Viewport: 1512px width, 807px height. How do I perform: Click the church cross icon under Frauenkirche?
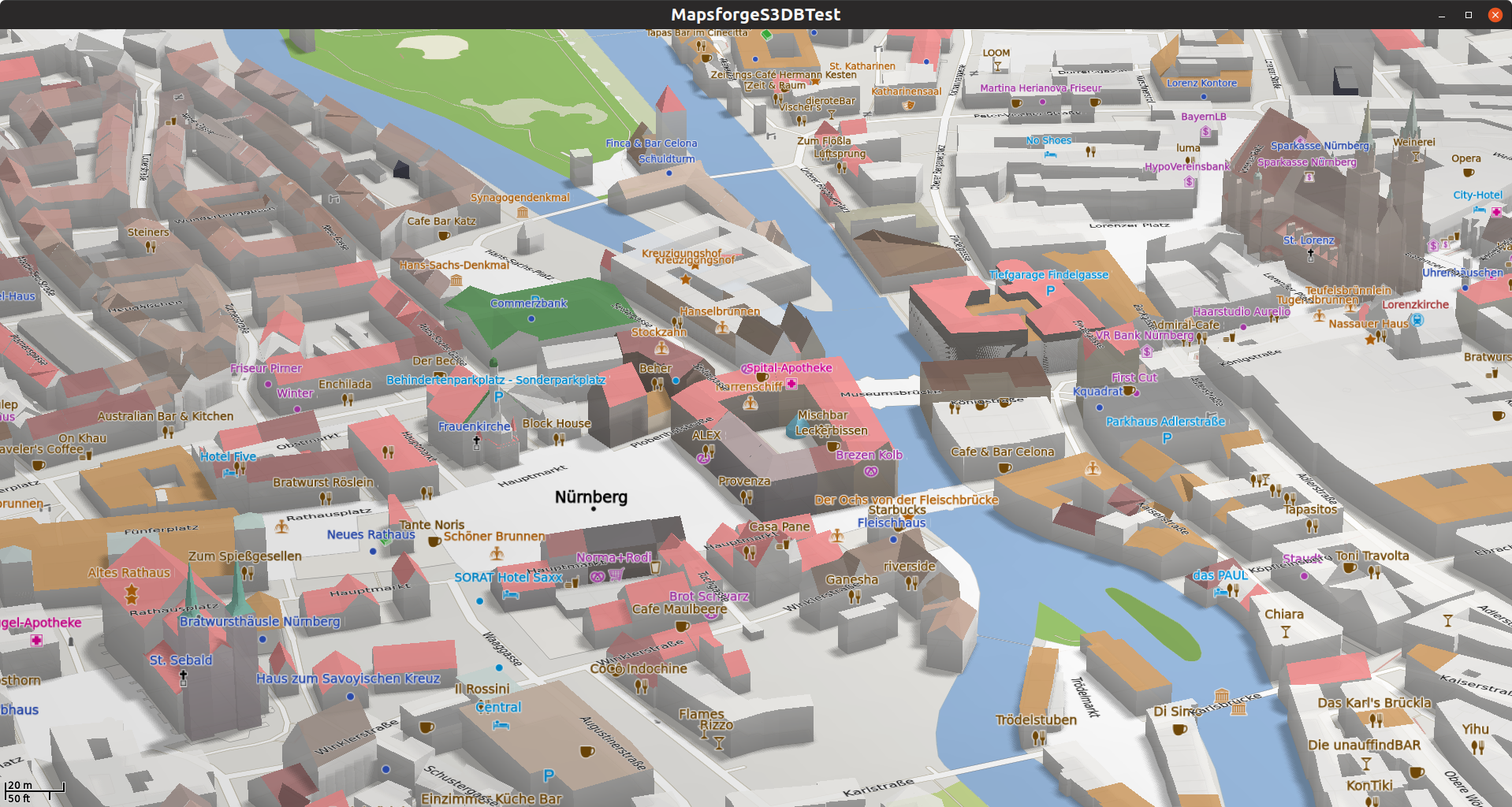[476, 442]
